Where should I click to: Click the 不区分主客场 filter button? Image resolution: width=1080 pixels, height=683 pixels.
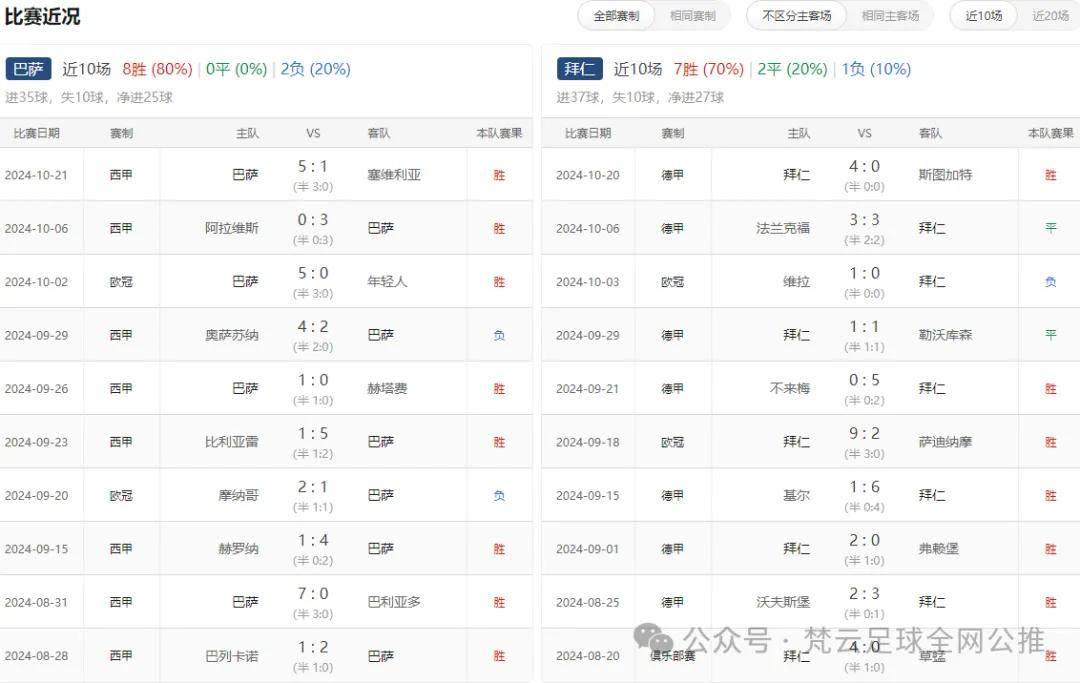click(796, 16)
